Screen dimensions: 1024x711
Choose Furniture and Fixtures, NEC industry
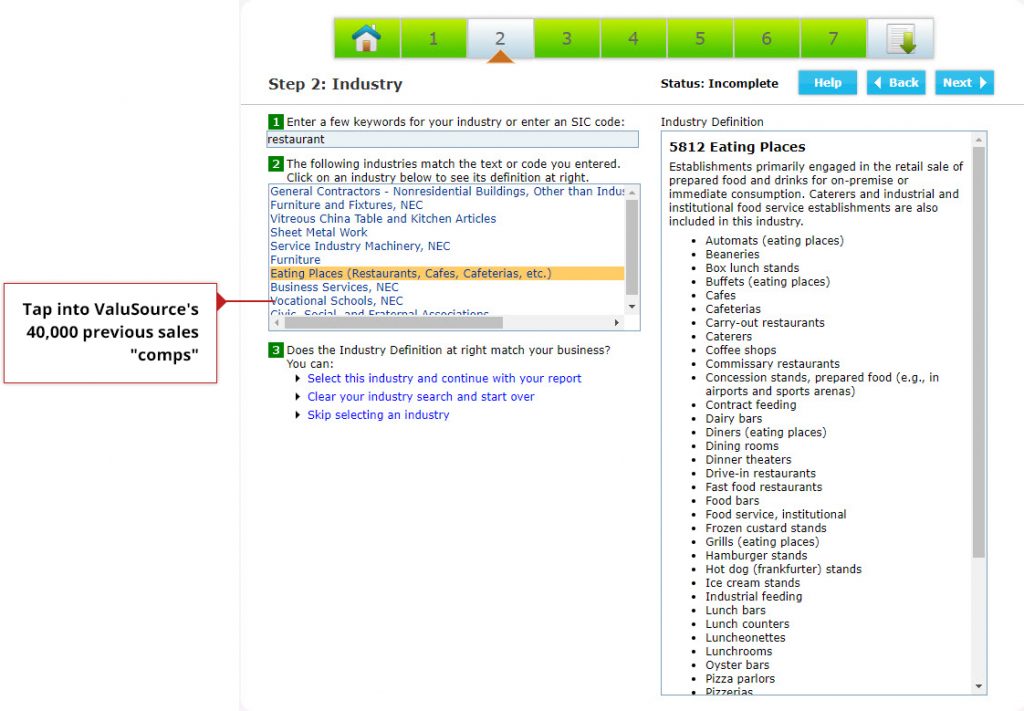[x=346, y=205]
